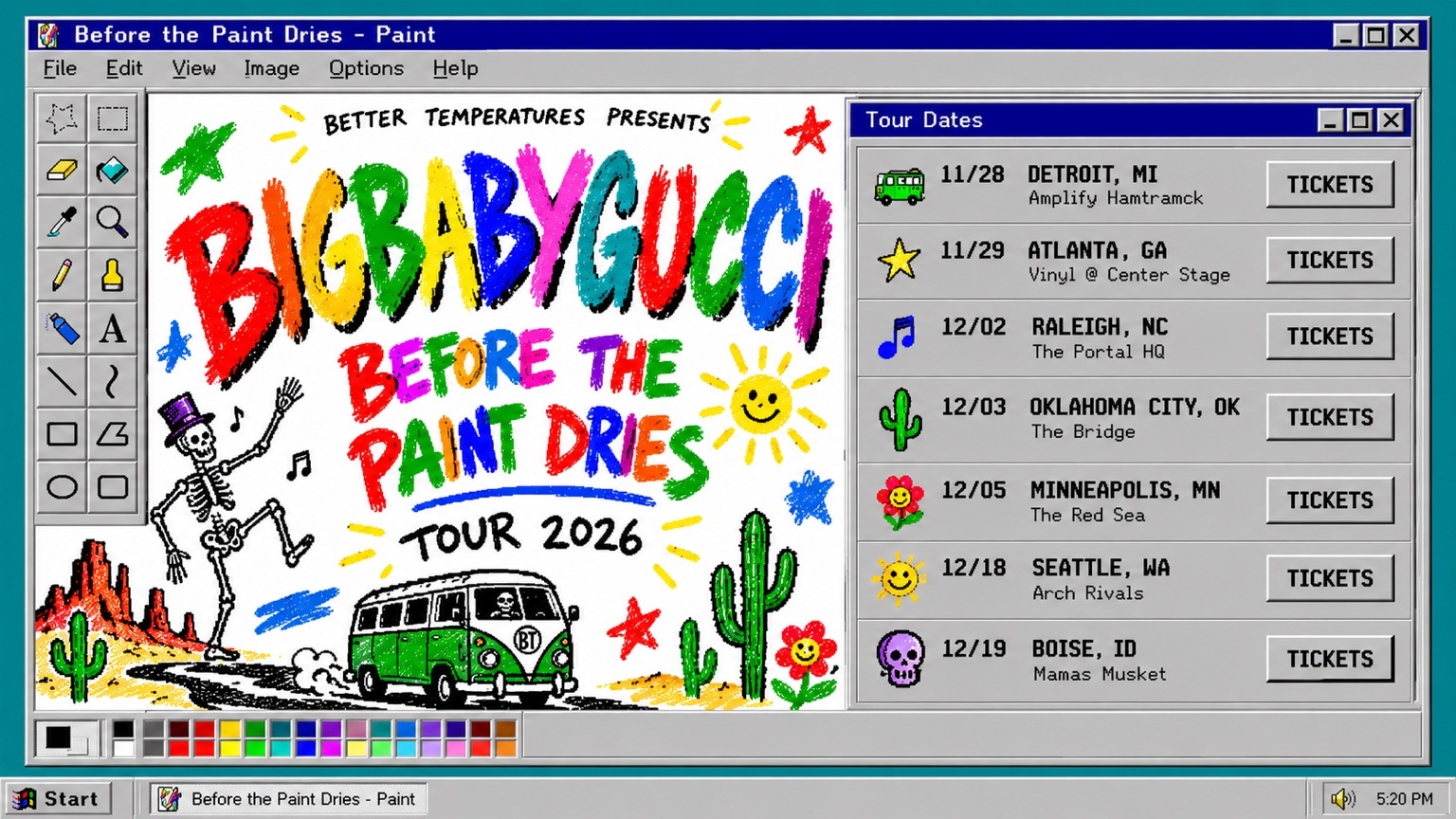This screenshot has height=819, width=1456.
Task: Get TICKETS for Atlanta, GA
Action: [1330, 260]
